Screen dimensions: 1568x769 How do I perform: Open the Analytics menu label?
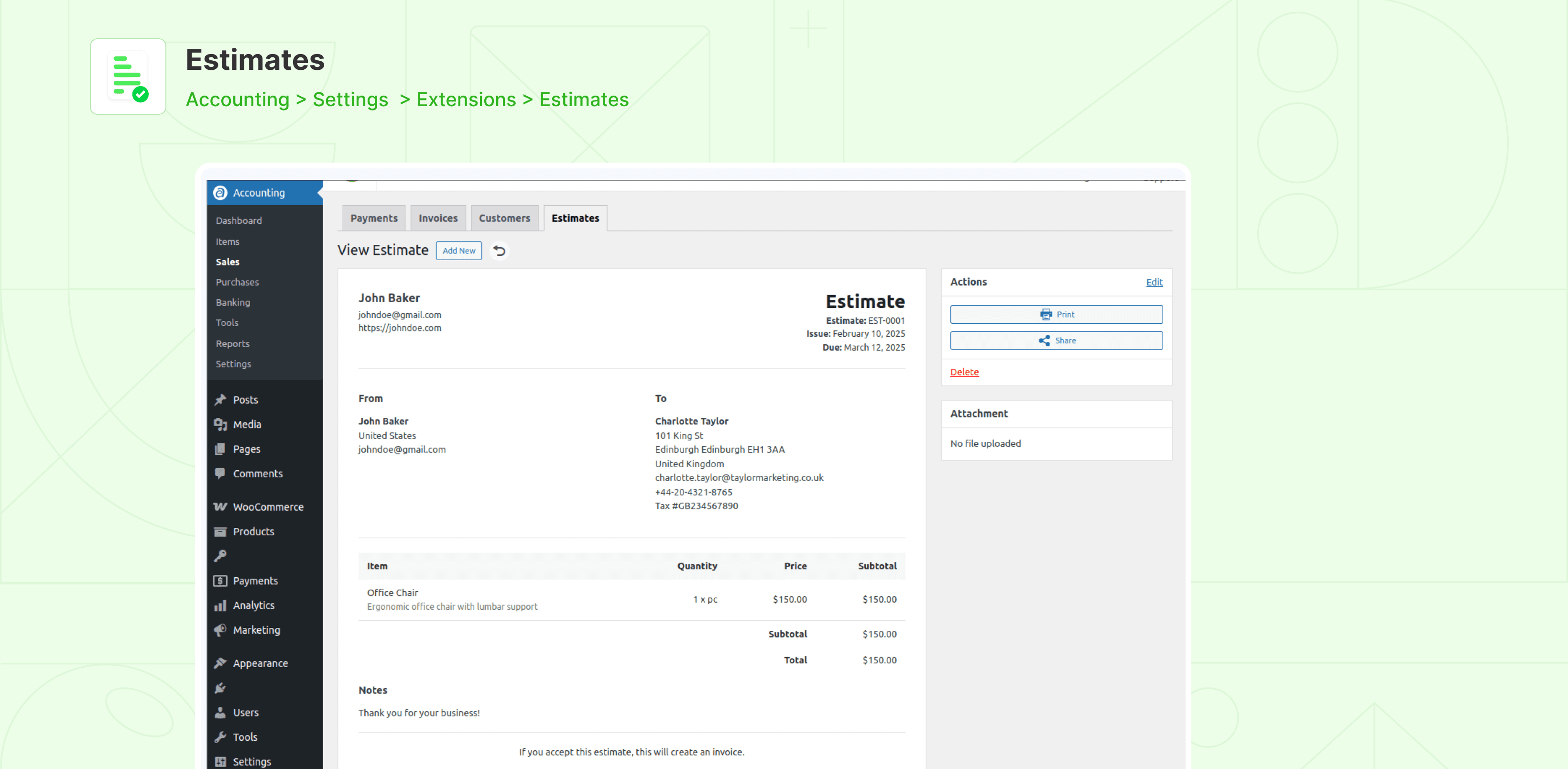click(253, 605)
